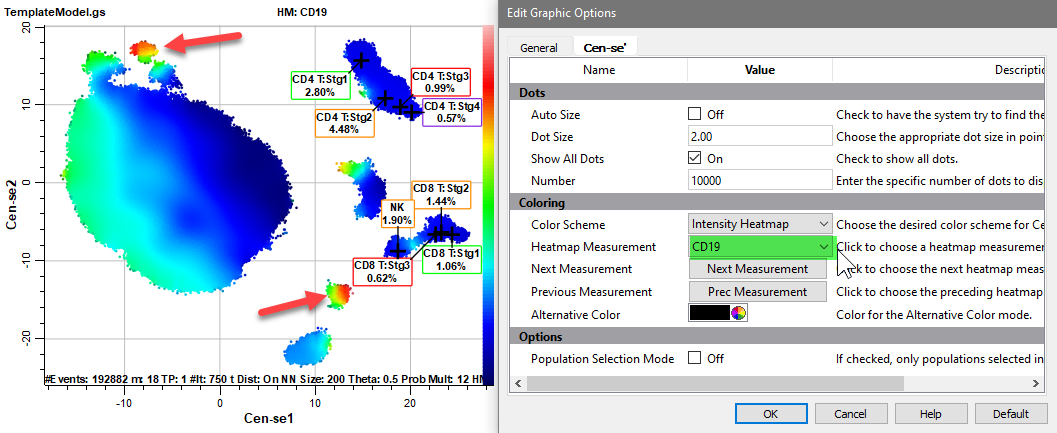Screen dimensions: 1057x433
Task: Open the color wheel picker icon
Action: point(739,314)
